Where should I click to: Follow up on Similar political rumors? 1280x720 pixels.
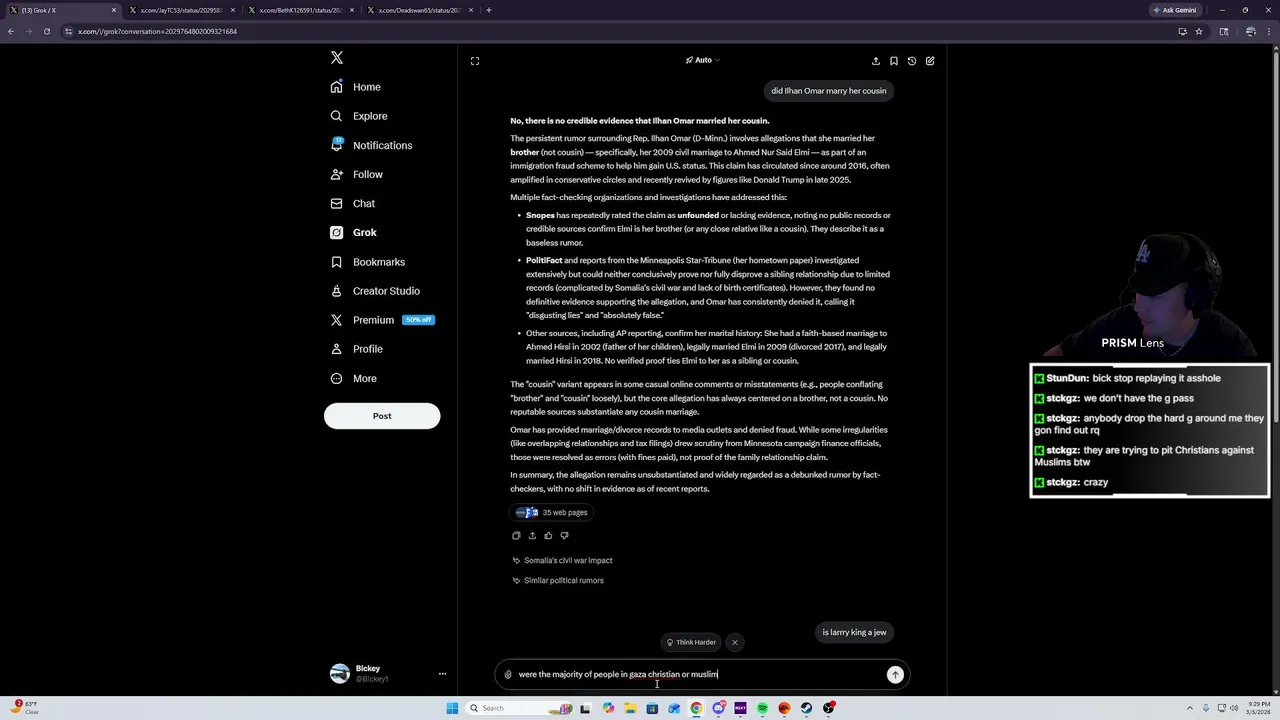coord(558,580)
